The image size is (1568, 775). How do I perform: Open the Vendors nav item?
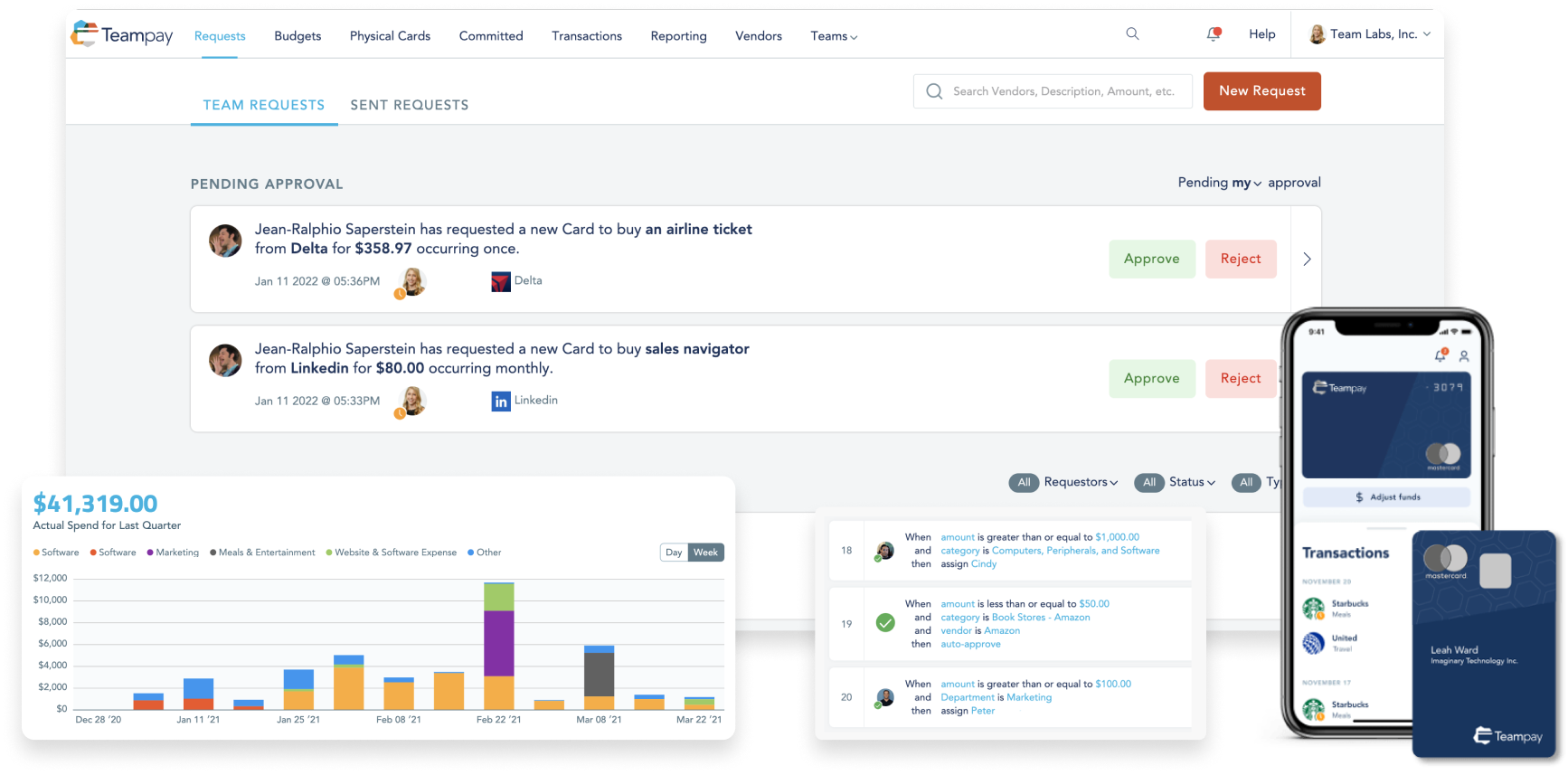[x=759, y=36]
